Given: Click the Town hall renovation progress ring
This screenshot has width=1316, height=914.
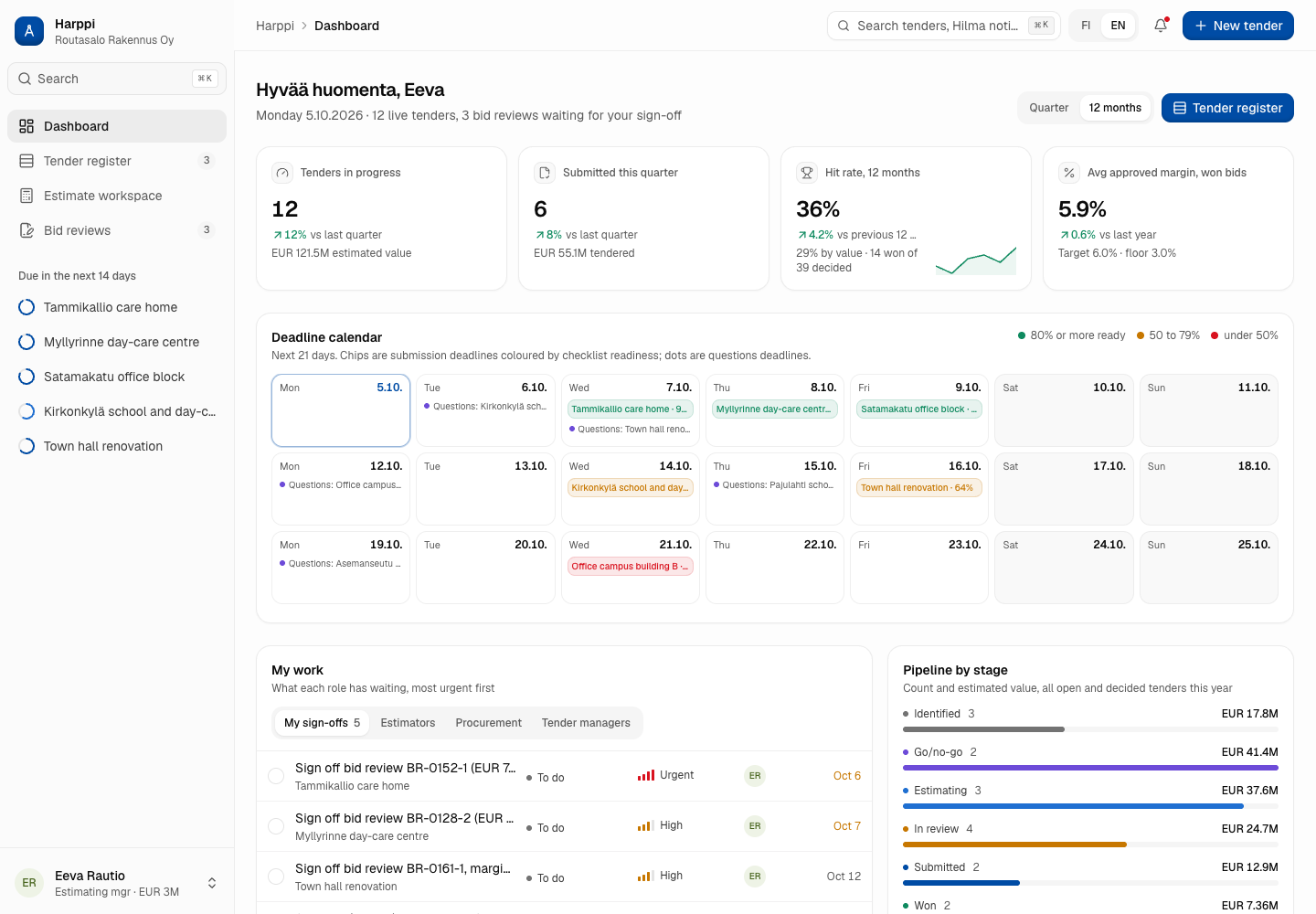Looking at the screenshot, I should point(27,446).
